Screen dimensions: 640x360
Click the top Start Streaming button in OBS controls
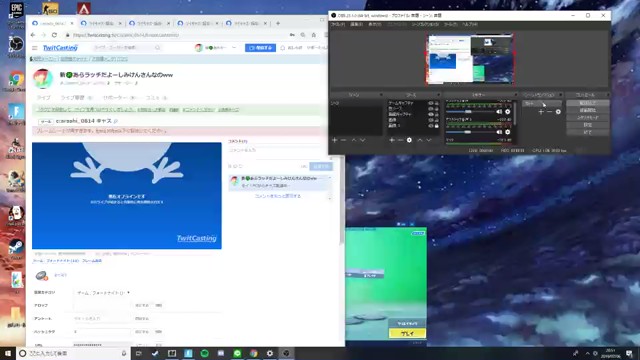pos(587,103)
